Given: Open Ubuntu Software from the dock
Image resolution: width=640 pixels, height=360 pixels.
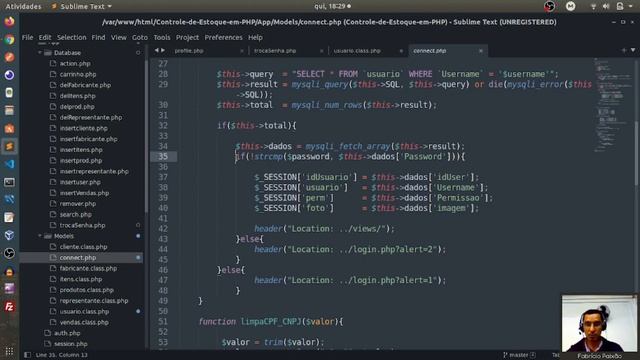Looking at the screenshot, I should point(9,129).
